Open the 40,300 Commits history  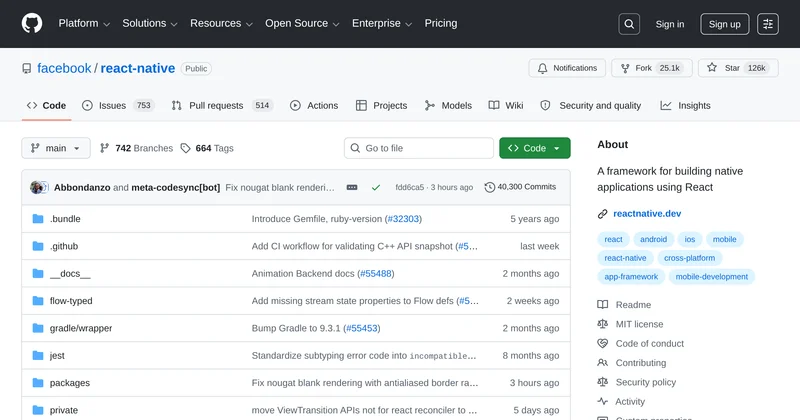pyautogui.click(x=520, y=187)
